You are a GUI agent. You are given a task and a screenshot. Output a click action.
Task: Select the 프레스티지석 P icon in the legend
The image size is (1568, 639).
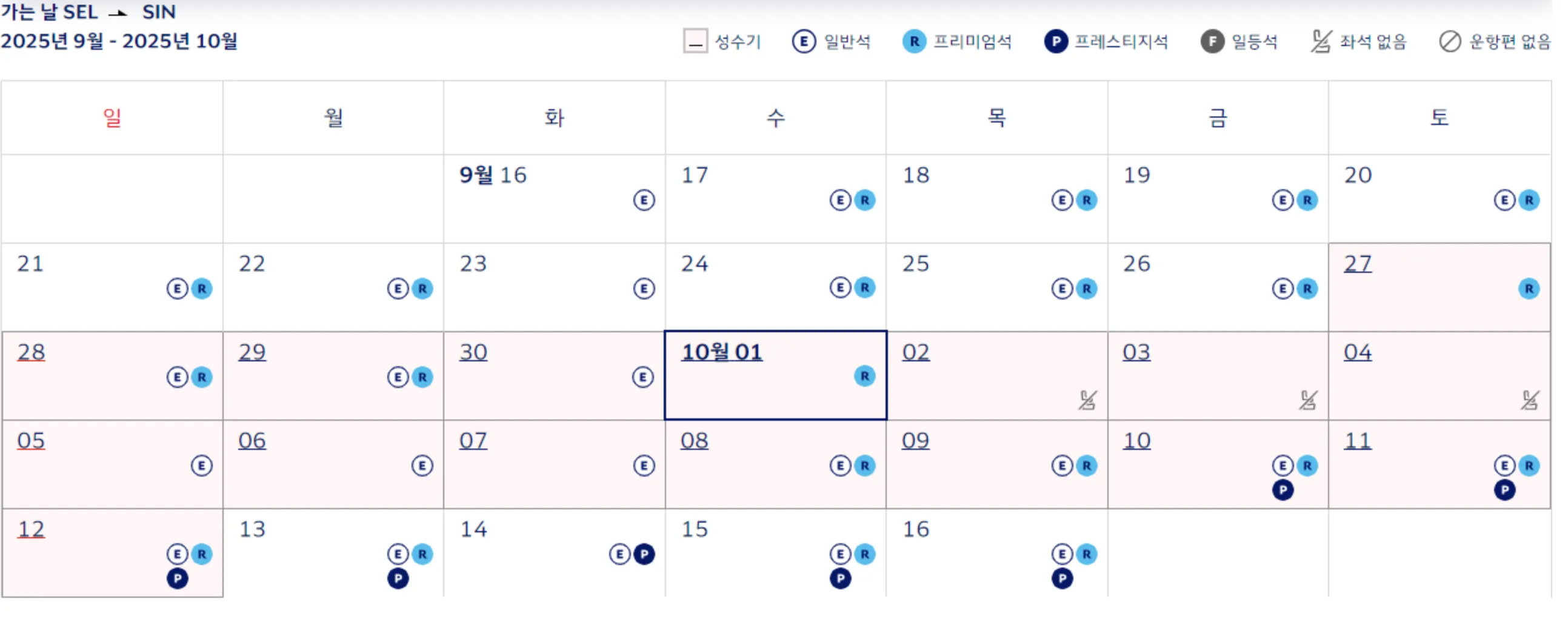pos(1057,41)
